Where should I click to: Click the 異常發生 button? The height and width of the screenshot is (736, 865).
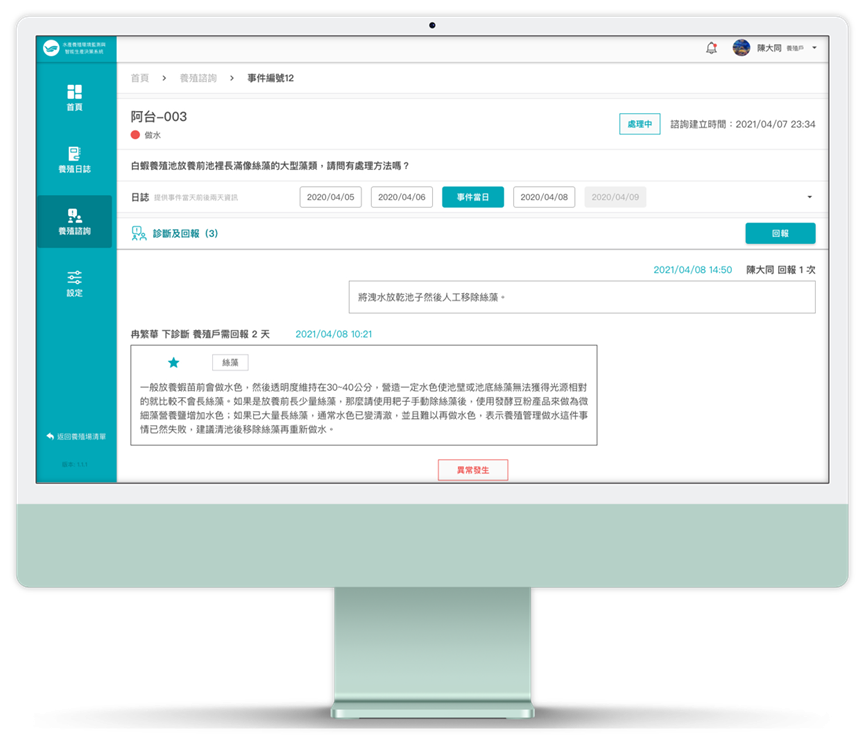click(473, 469)
